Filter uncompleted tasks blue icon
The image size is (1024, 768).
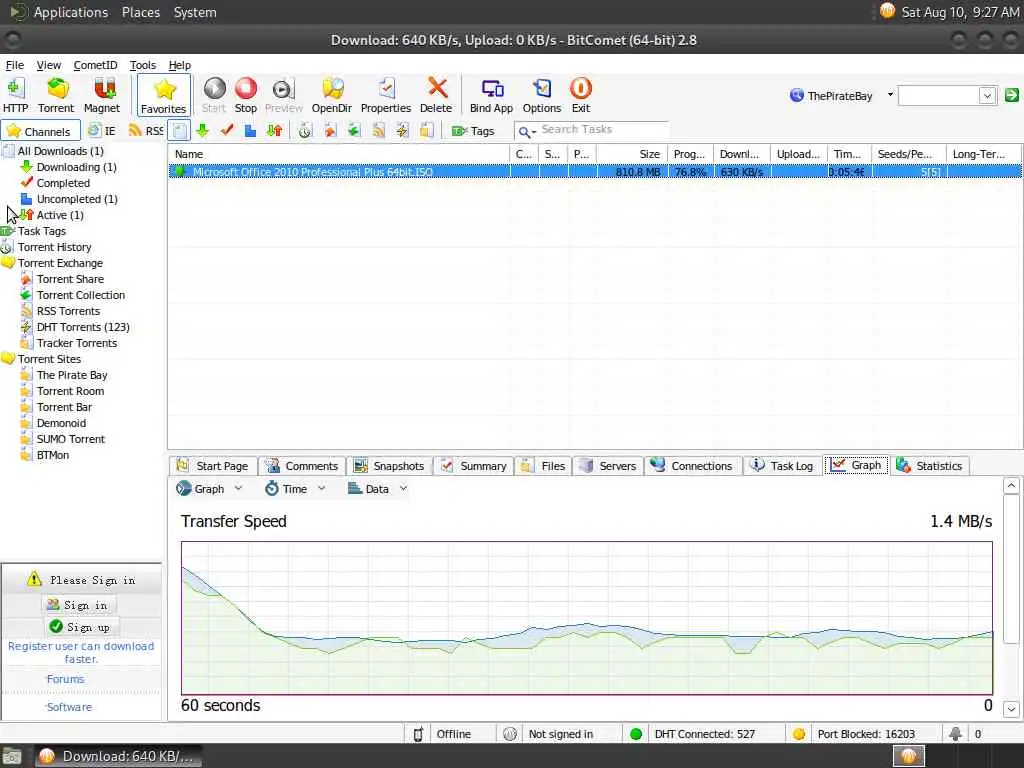tap(250, 131)
